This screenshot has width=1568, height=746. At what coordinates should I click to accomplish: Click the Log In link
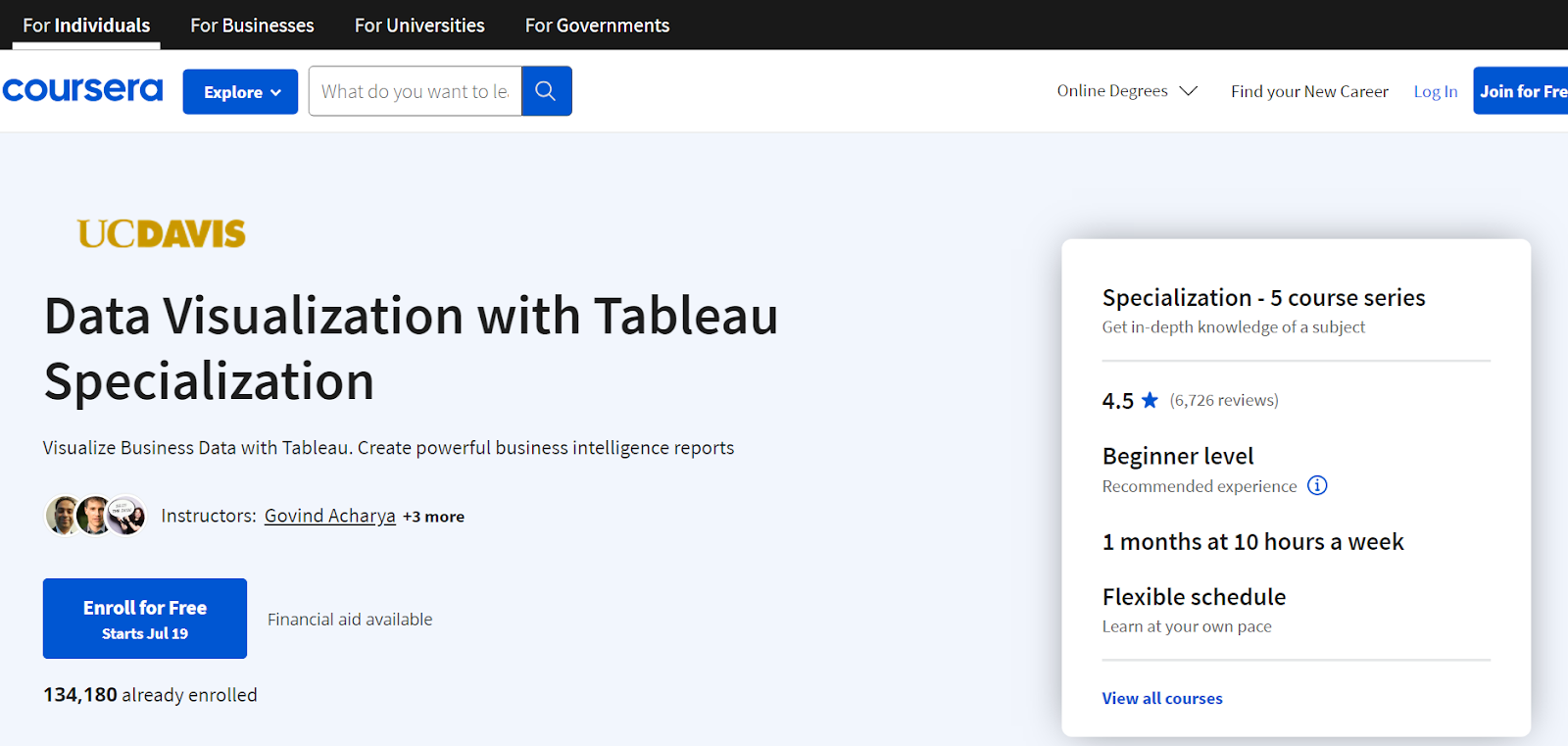[1435, 91]
